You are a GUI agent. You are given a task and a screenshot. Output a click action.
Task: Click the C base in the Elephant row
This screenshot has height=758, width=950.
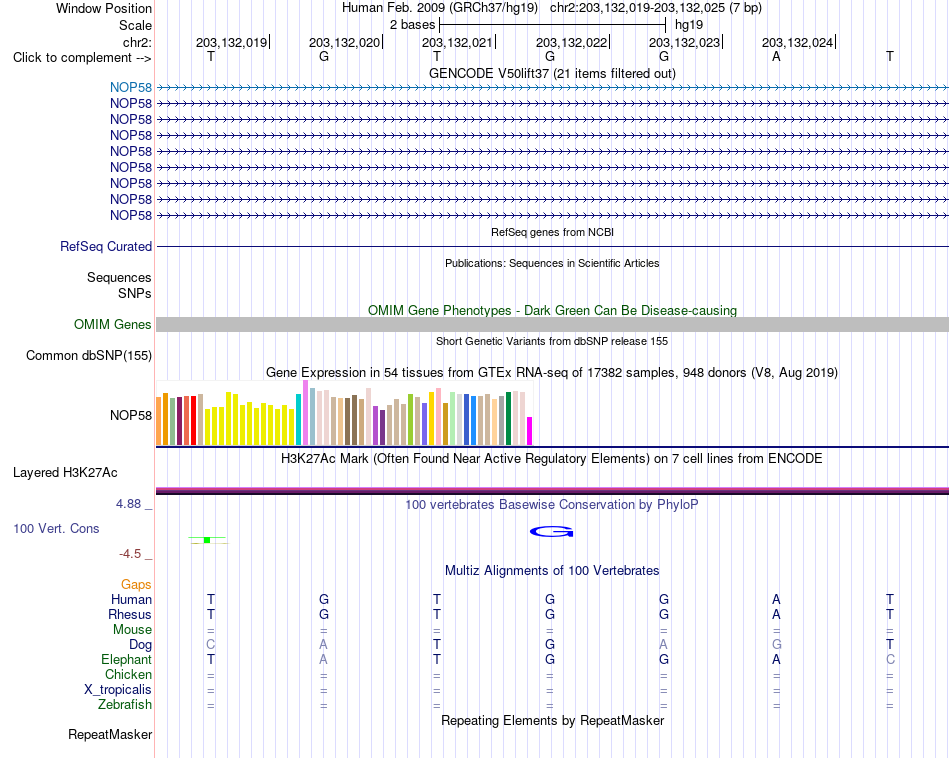[890, 659]
